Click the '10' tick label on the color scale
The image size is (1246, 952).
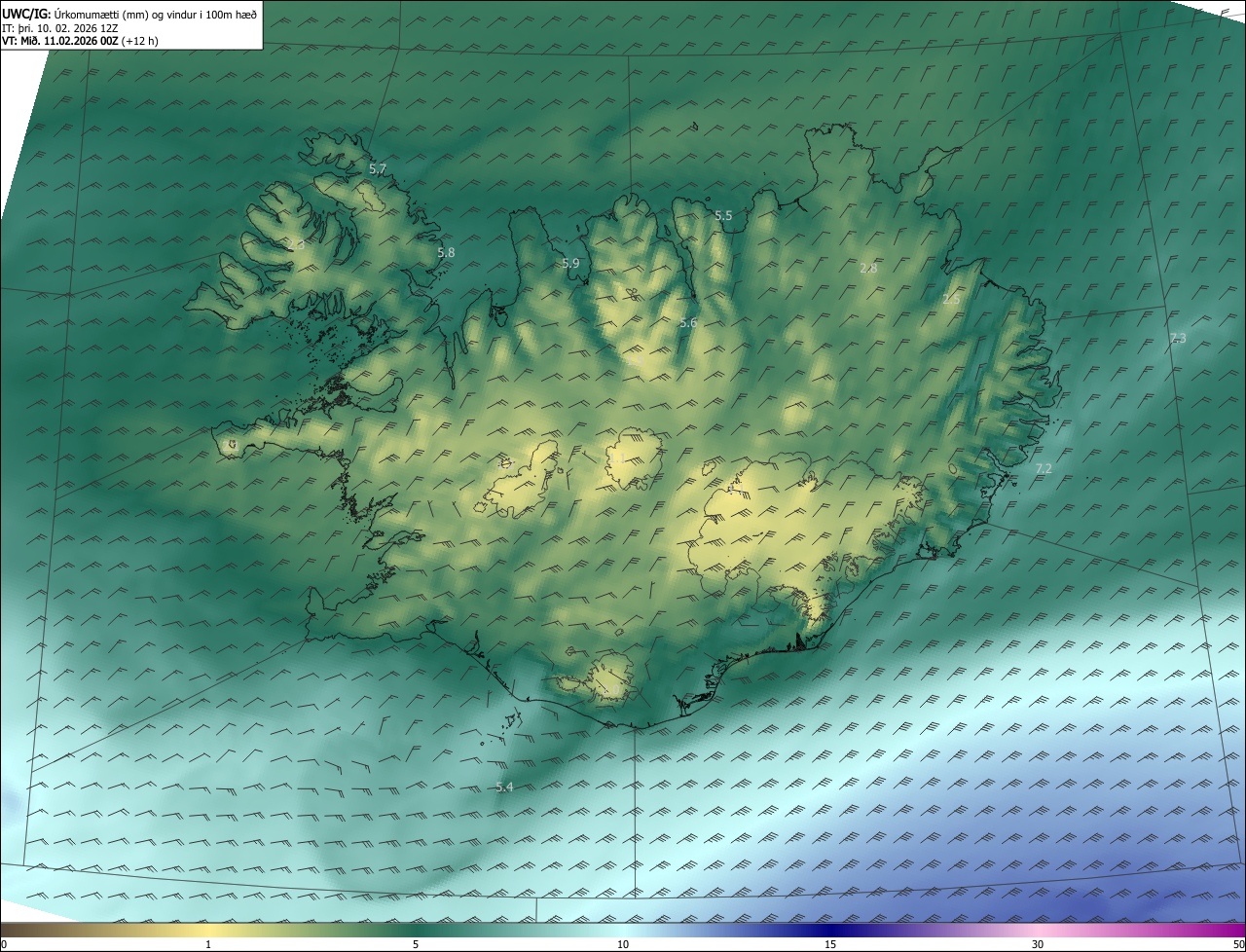(623, 944)
